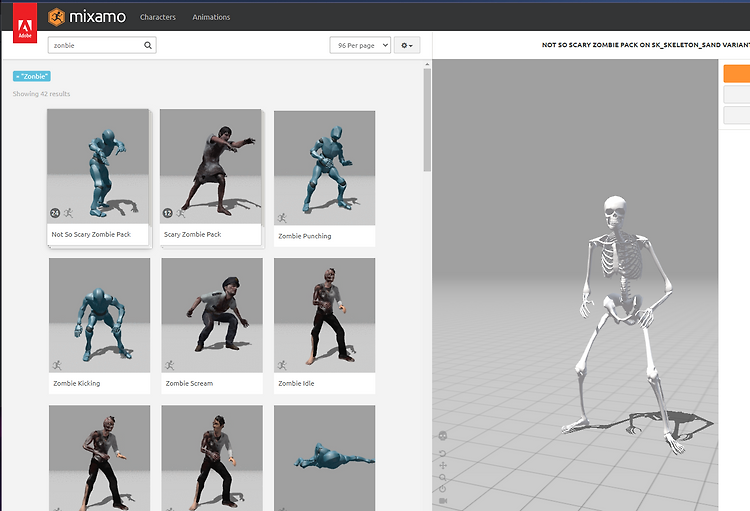This screenshot has height=511, width=750.
Task: Remove the "Zombie" filter tag
Action: click(32, 76)
